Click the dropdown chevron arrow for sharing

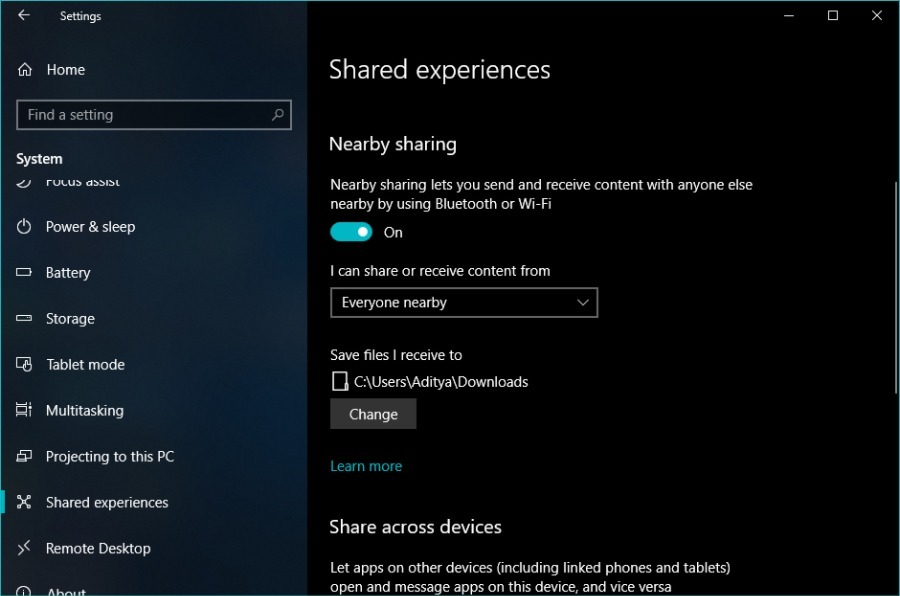pos(584,303)
